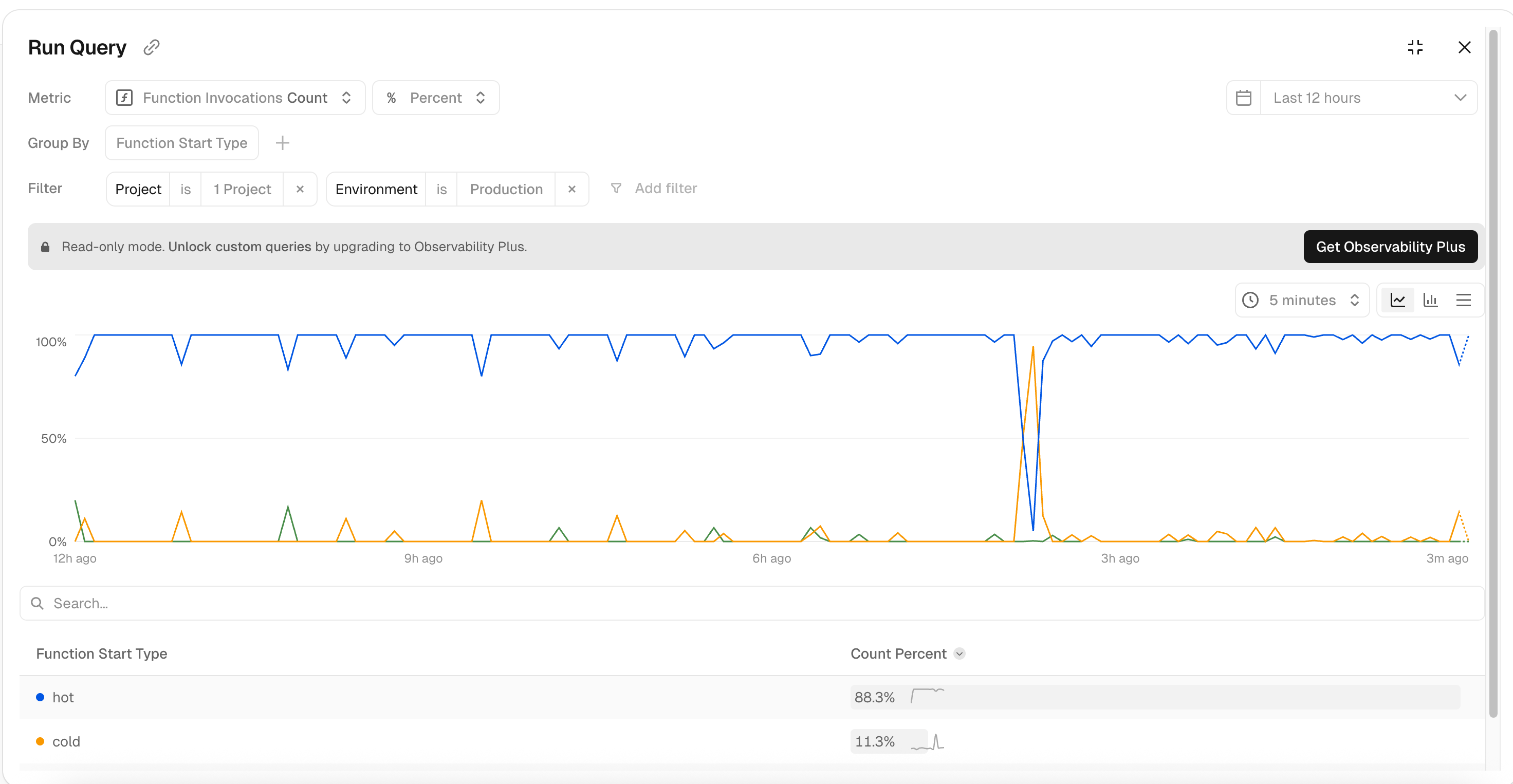Click Get Observability Plus button
This screenshot has width=1513, height=784.
tap(1390, 247)
